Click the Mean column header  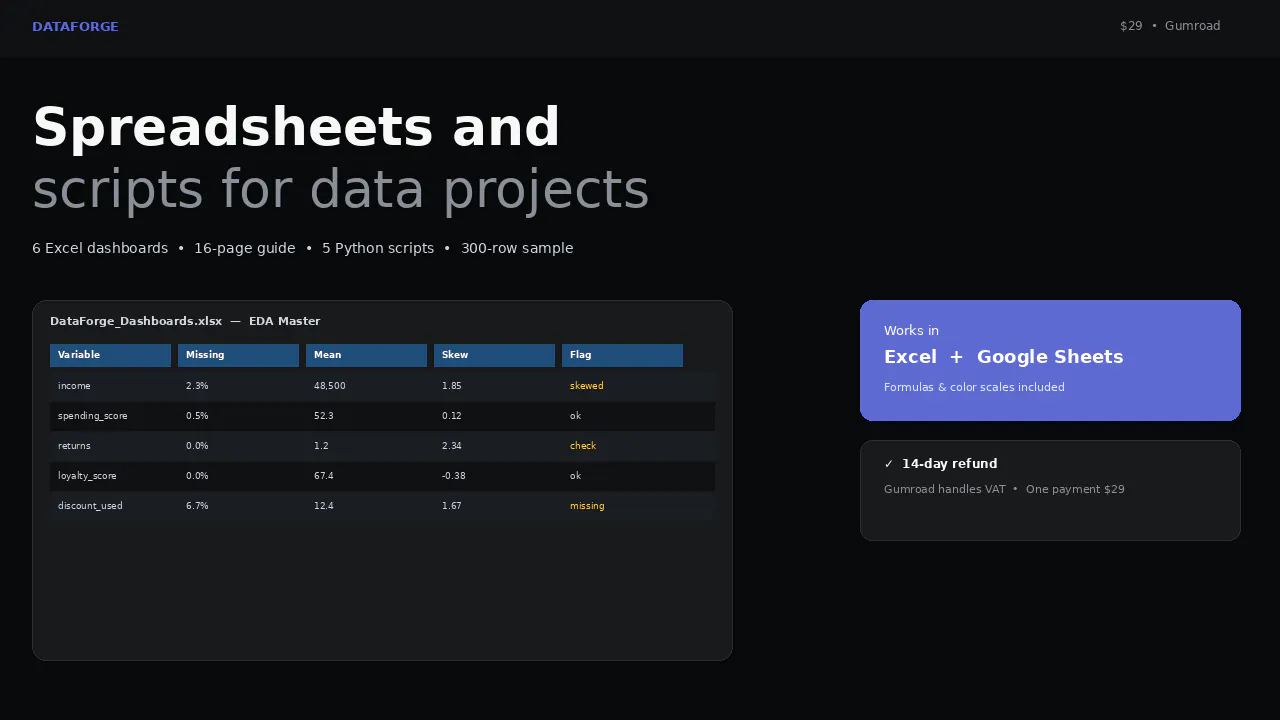pos(366,355)
